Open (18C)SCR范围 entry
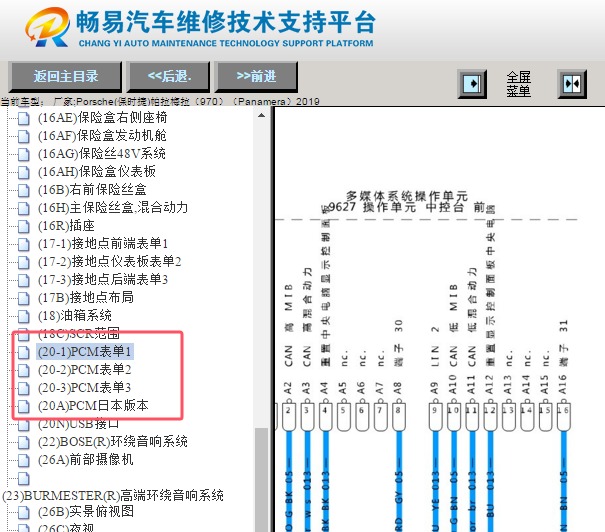605x532 pixels. coord(79,333)
